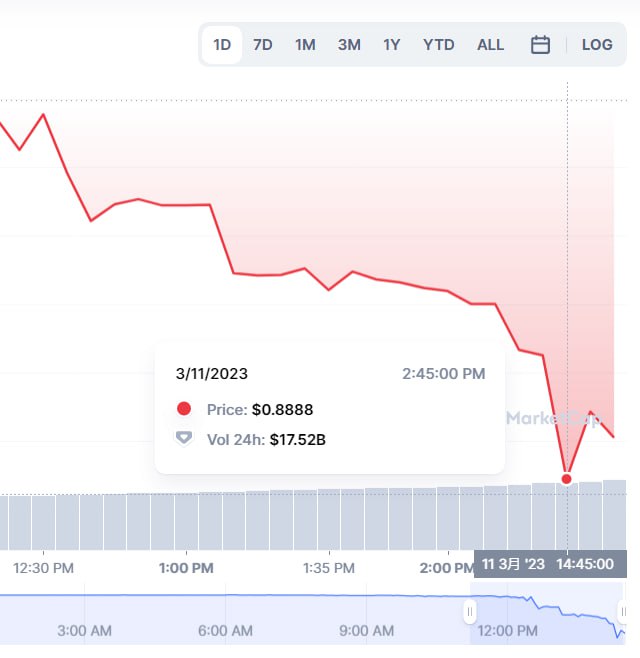Show ALL time price history
The height and width of the screenshot is (658, 640).
[490, 45]
